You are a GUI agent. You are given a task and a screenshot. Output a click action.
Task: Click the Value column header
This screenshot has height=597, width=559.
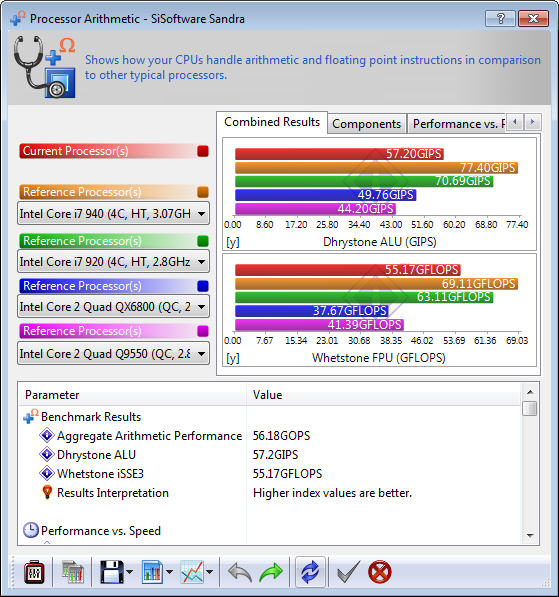click(x=383, y=395)
